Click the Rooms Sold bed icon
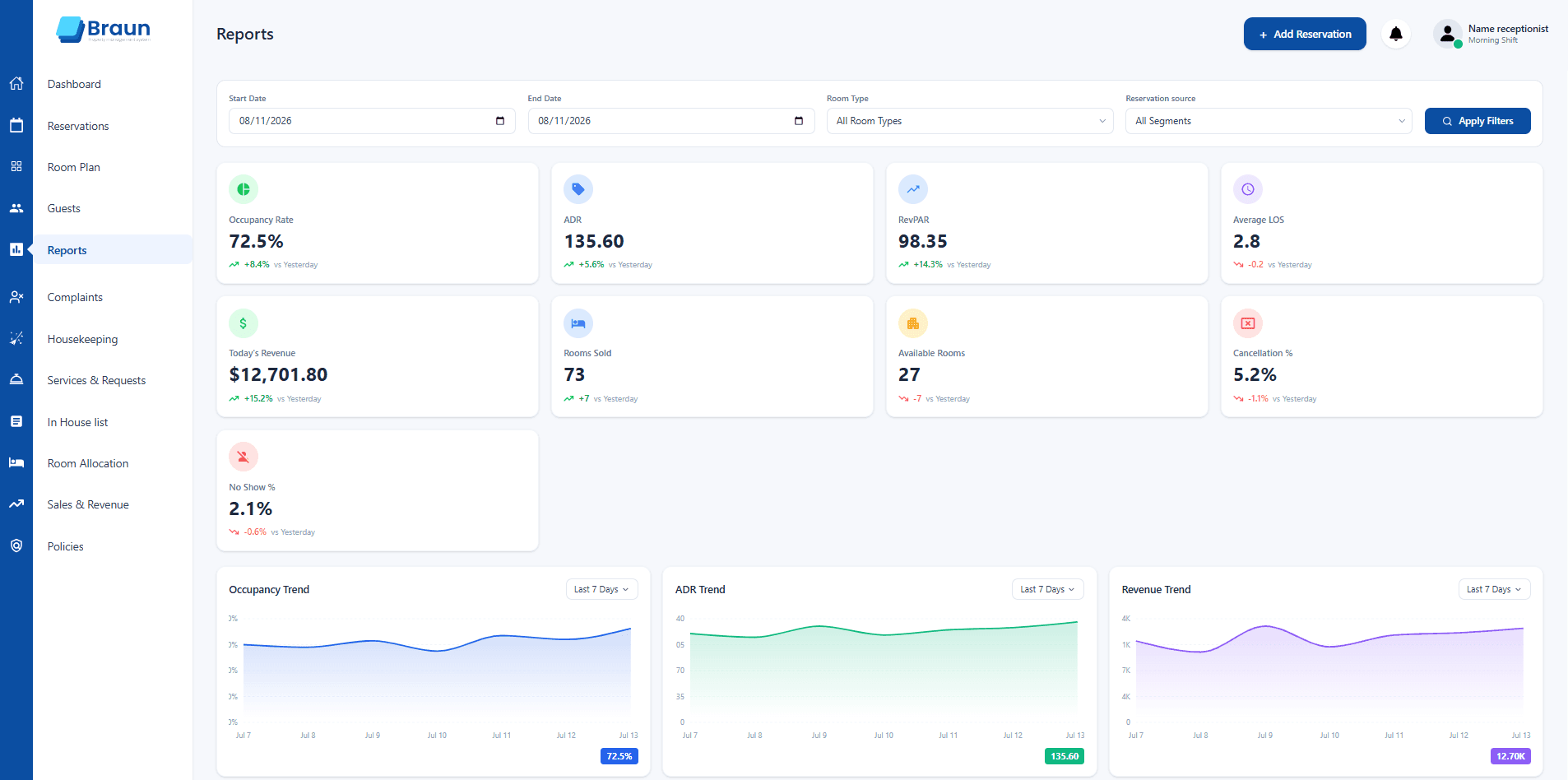Viewport: 1568px width, 780px height. pos(578,323)
